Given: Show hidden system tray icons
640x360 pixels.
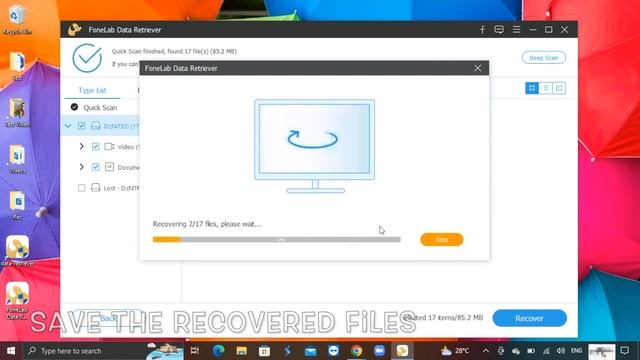Looking at the screenshot, I should (x=486, y=351).
